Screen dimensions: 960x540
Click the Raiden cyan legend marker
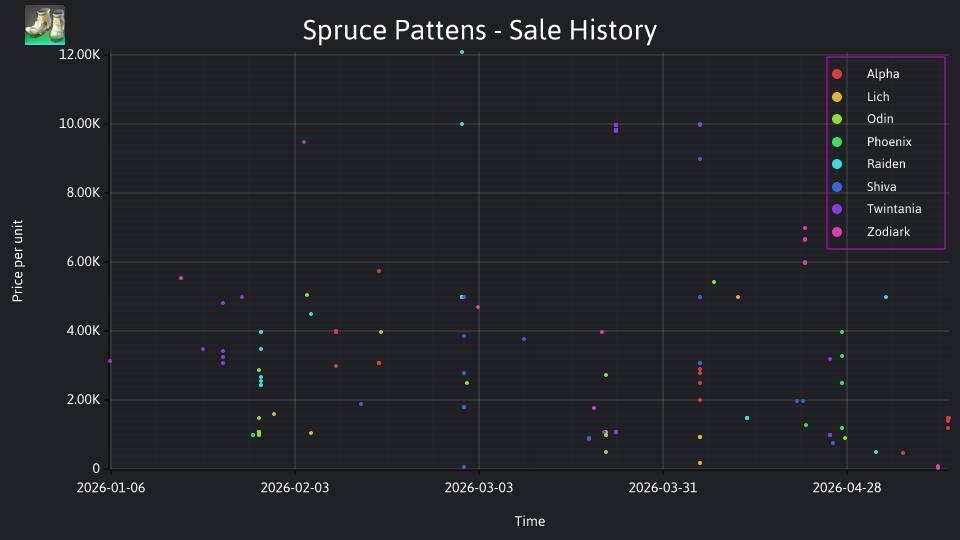[x=837, y=164]
